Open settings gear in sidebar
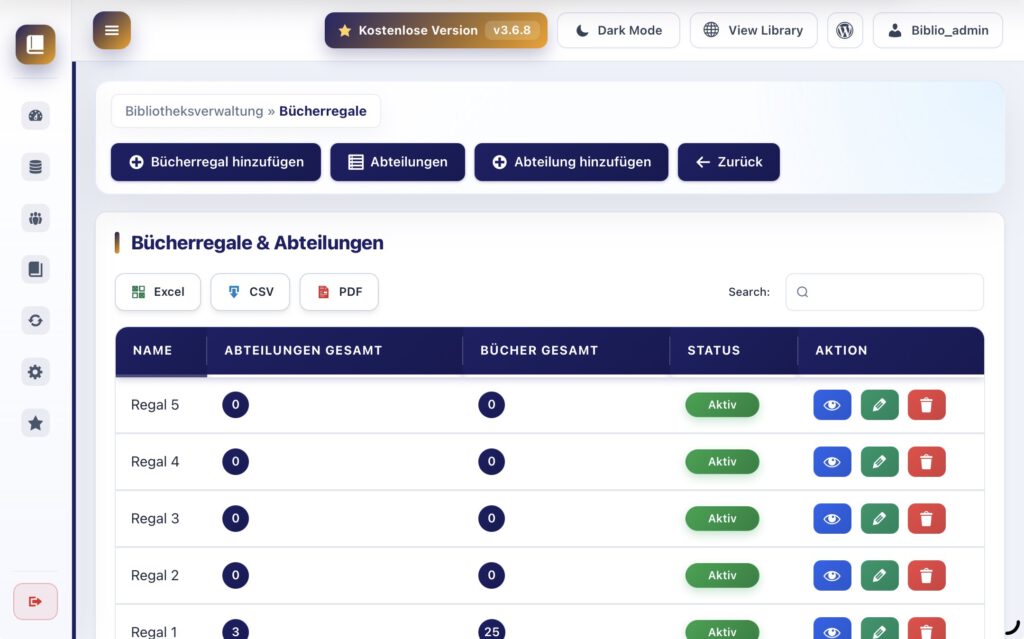Image resolution: width=1024 pixels, height=639 pixels. 35,372
